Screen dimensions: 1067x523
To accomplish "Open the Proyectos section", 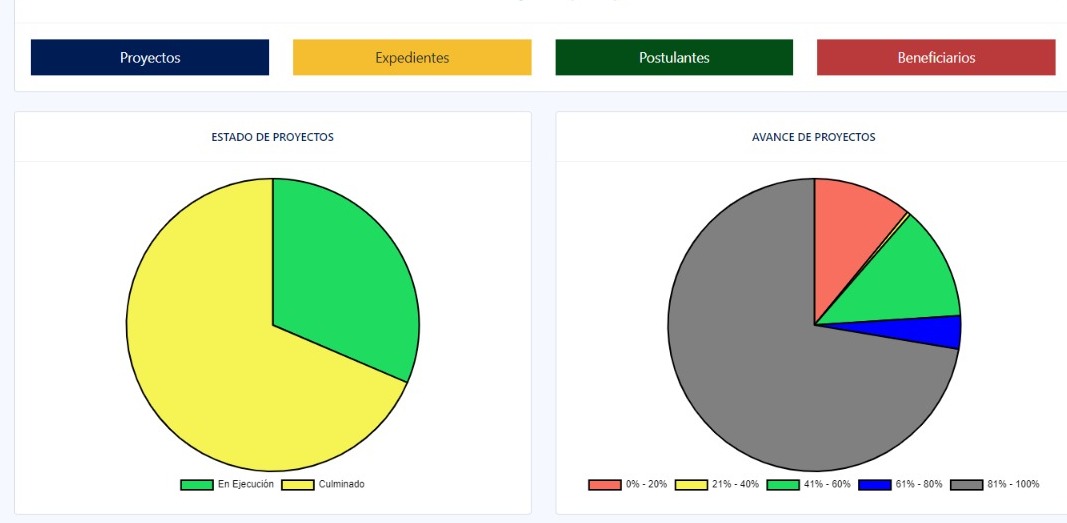I will (x=150, y=58).
